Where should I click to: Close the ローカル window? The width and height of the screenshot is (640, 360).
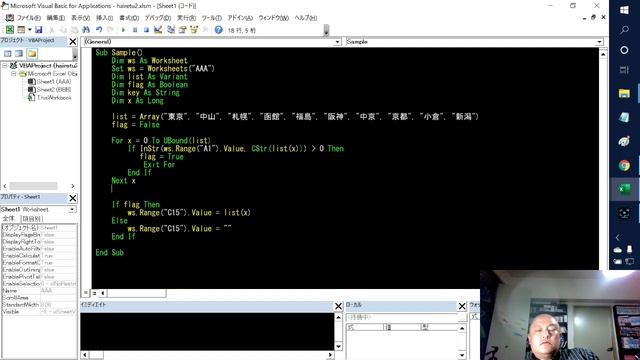(x=462, y=306)
